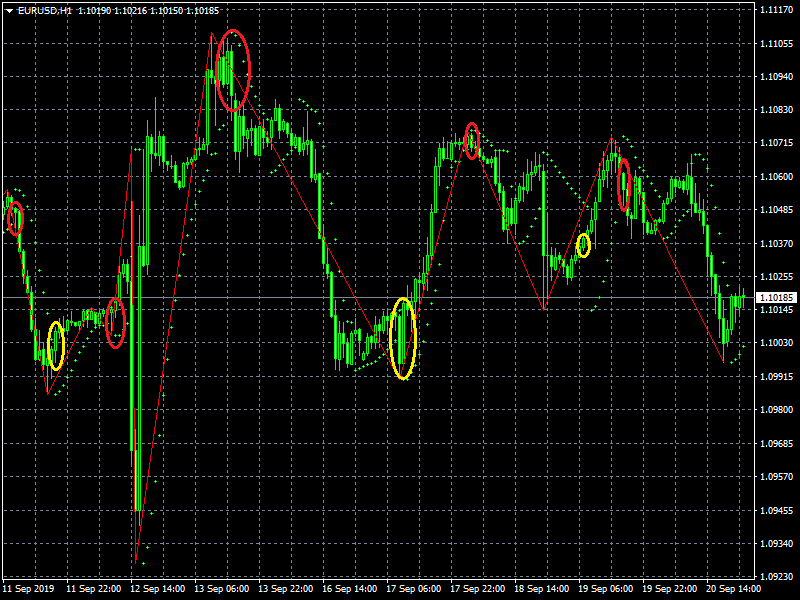Click the EURUSD,H1 symbol label
This screenshot has height=600, width=800.
coord(45,11)
